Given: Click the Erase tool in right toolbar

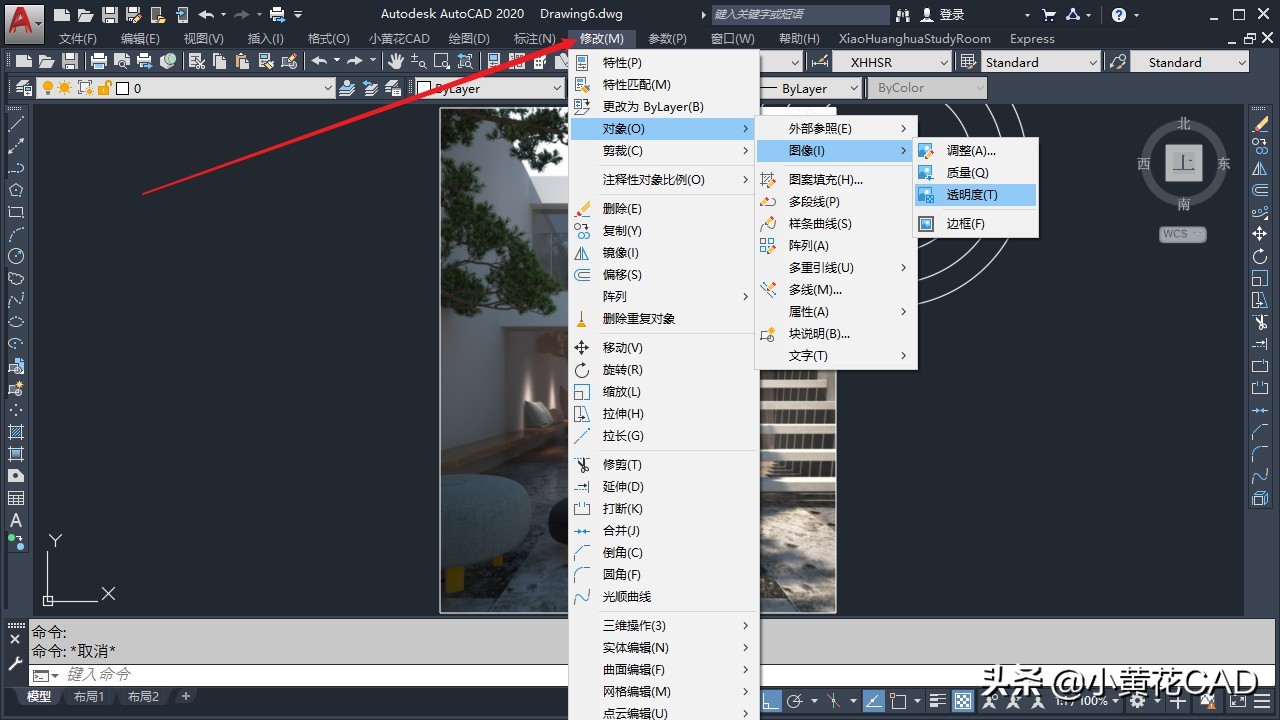Looking at the screenshot, I should [1260, 124].
